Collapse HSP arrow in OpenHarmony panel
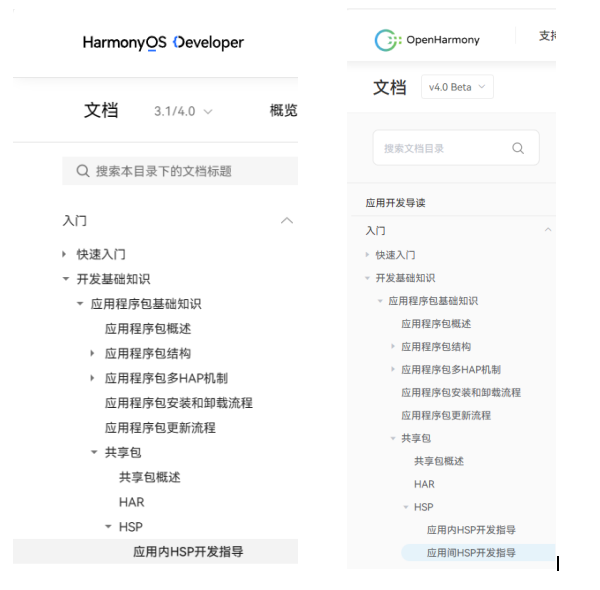600x590 pixels. (x=406, y=507)
